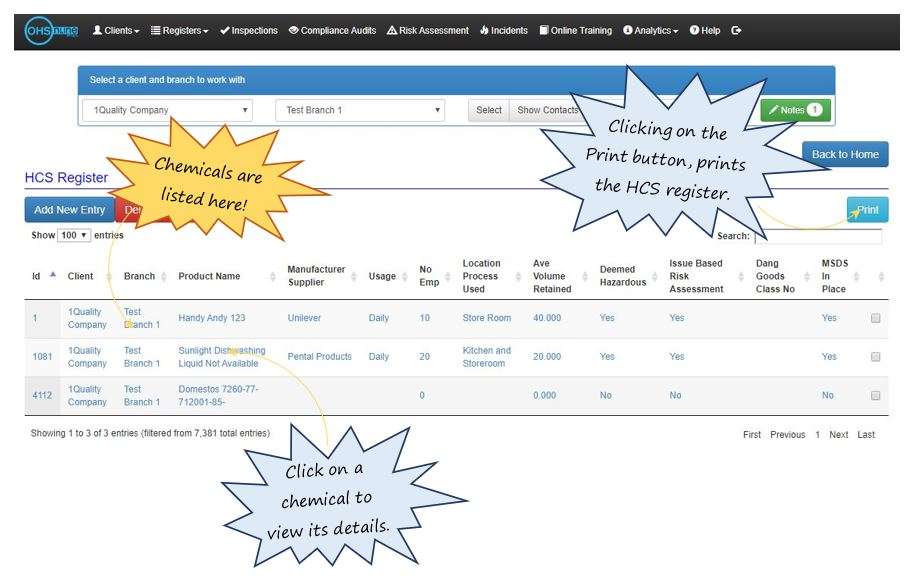Open the Handy Andy 123 chemical details
This screenshot has height=583, width=915.
point(211,317)
